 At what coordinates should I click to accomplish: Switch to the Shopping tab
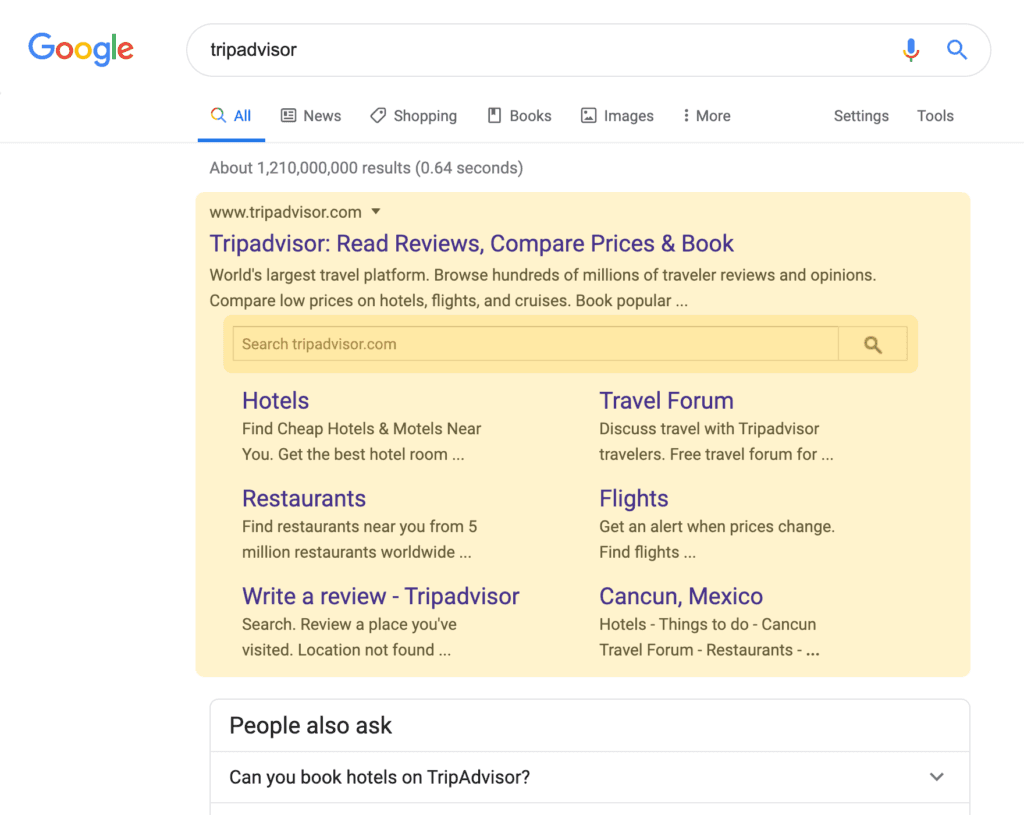(x=413, y=116)
